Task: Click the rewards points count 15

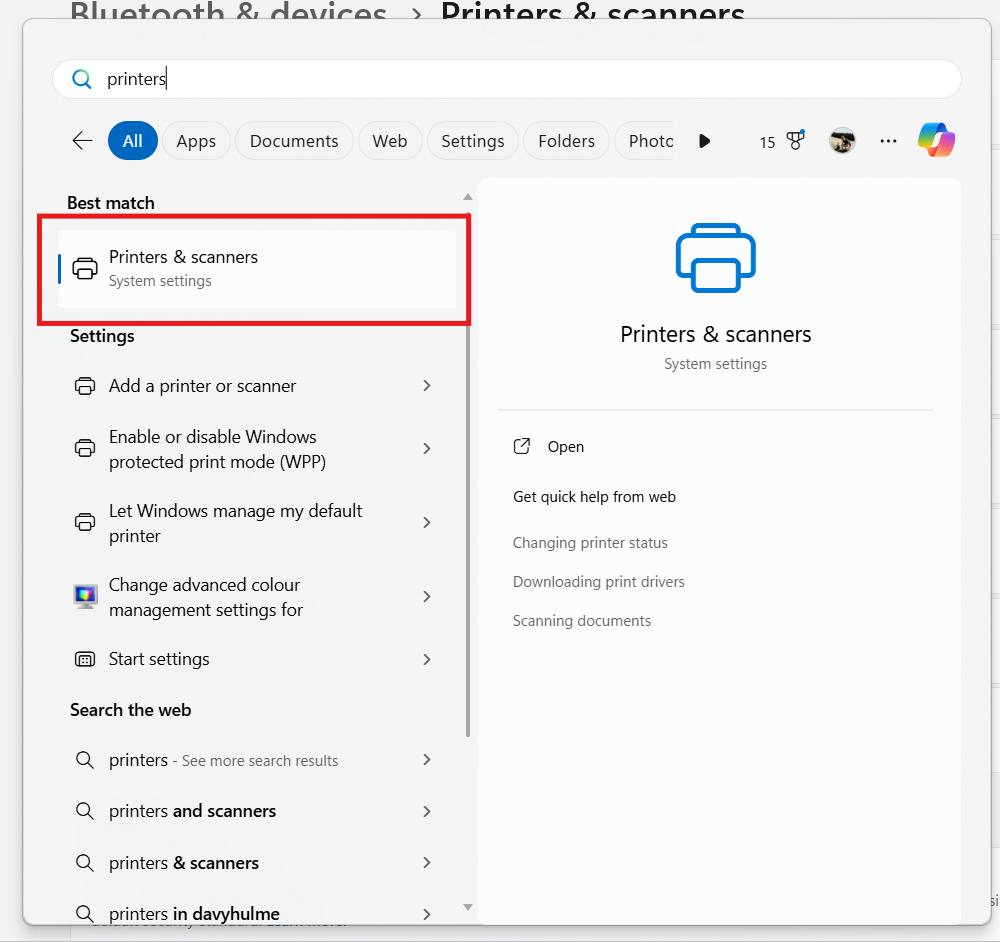Action: point(767,142)
